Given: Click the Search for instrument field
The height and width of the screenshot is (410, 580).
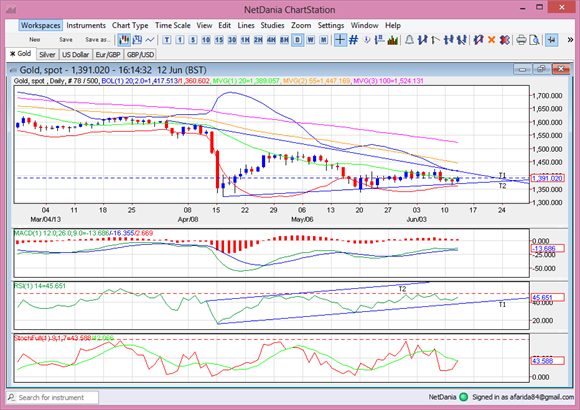Looking at the screenshot, I should tap(53, 397).
